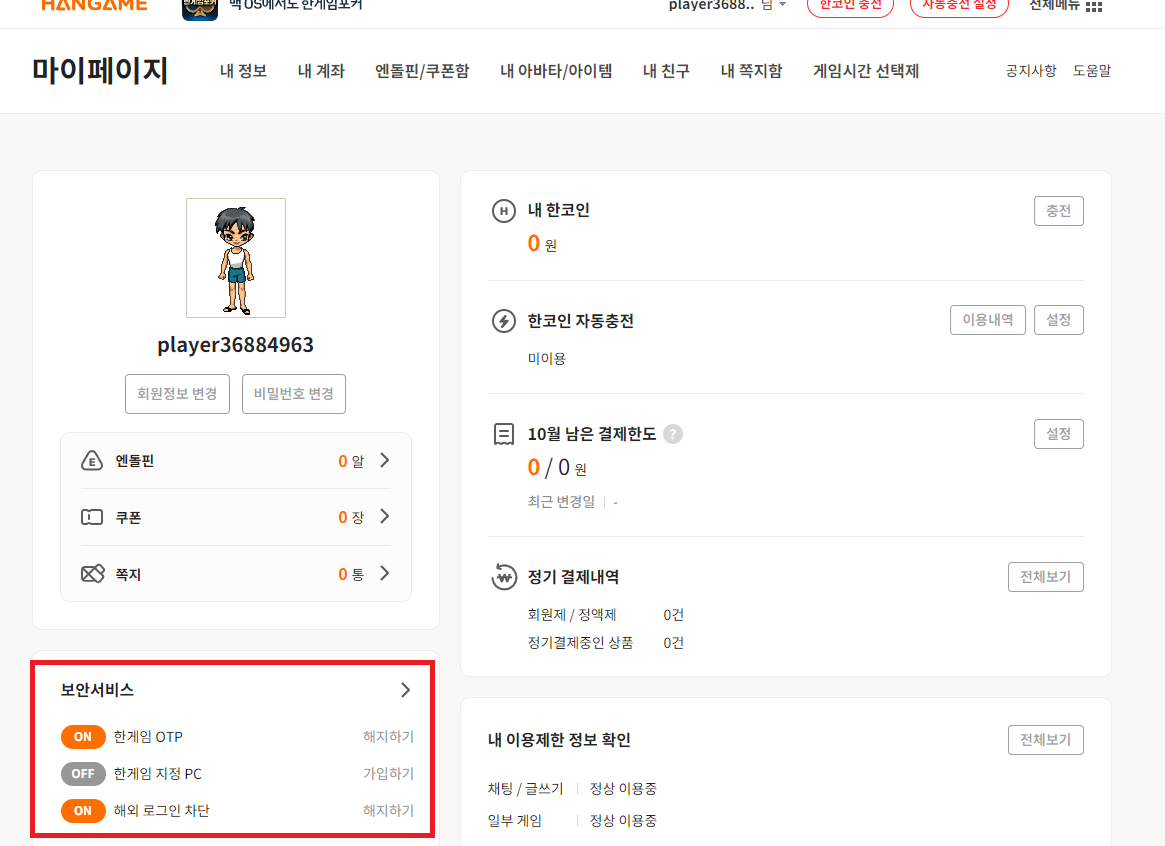The width and height of the screenshot is (1165, 846).
Task: Open the 엔돌핀/쿠폰함 tab
Action: click(422, 71)
